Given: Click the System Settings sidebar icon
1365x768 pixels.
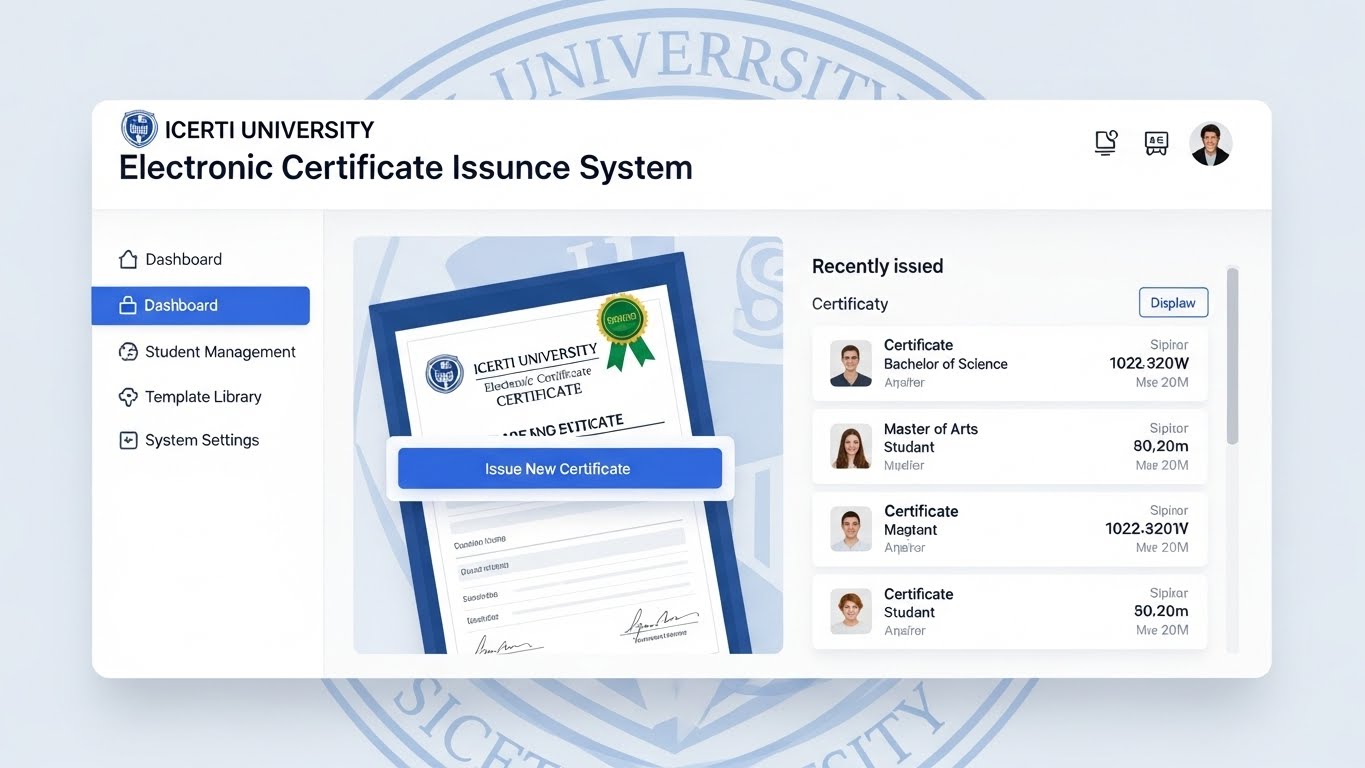Looking at the screenshot, I should click(x=128, y=440).
